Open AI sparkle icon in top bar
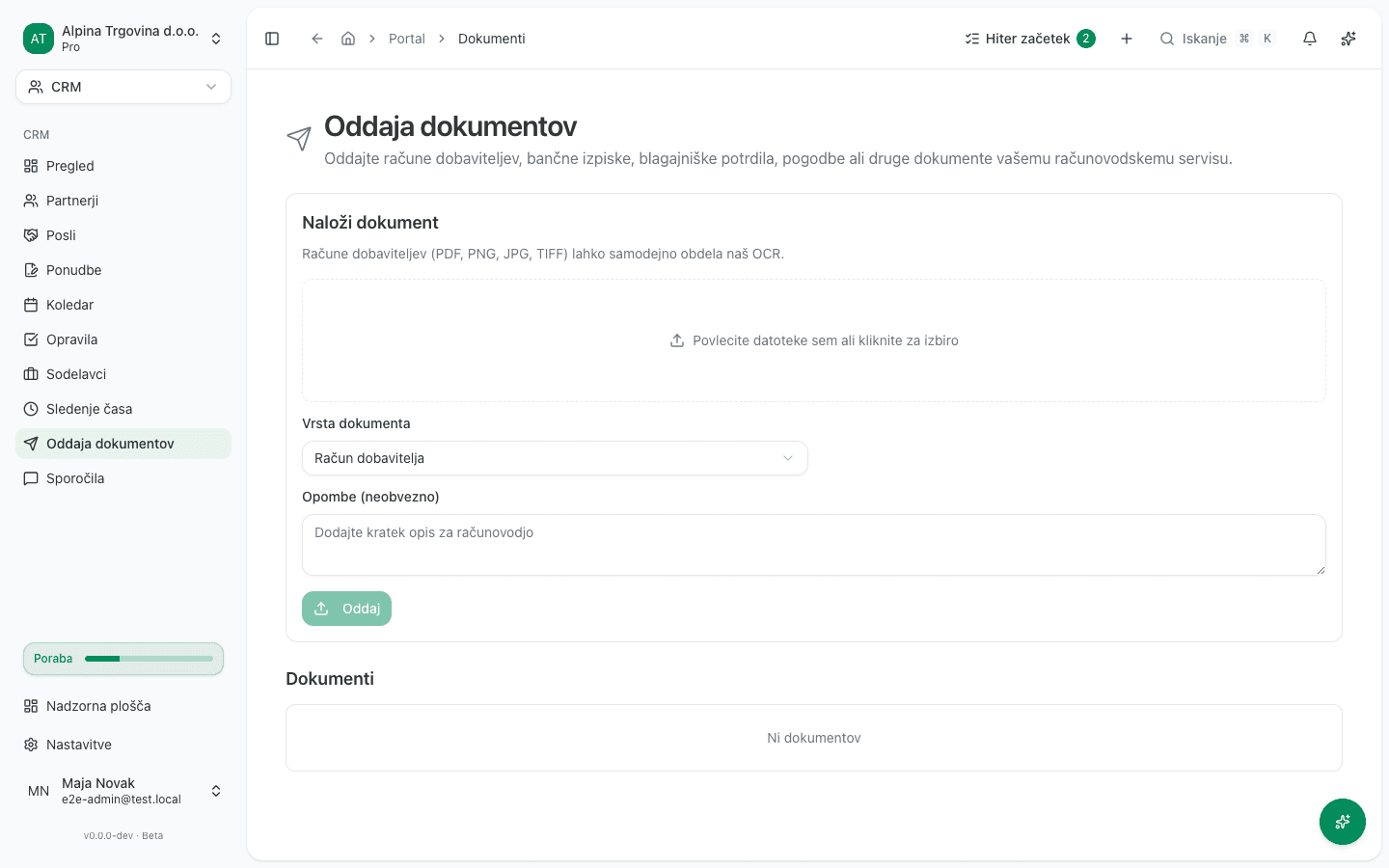The width and height of the screenshot is (1389, 868). tap(1348, 39)
